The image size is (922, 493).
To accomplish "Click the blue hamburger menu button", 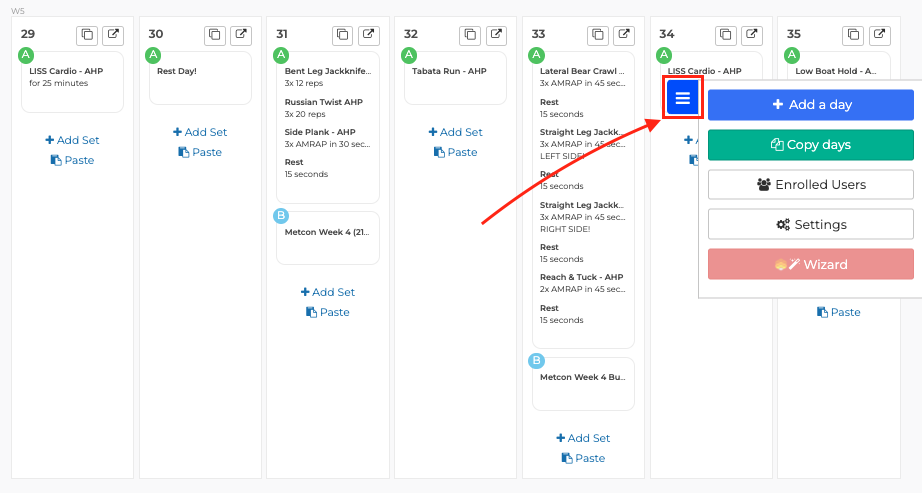I will tap(683, 98).
